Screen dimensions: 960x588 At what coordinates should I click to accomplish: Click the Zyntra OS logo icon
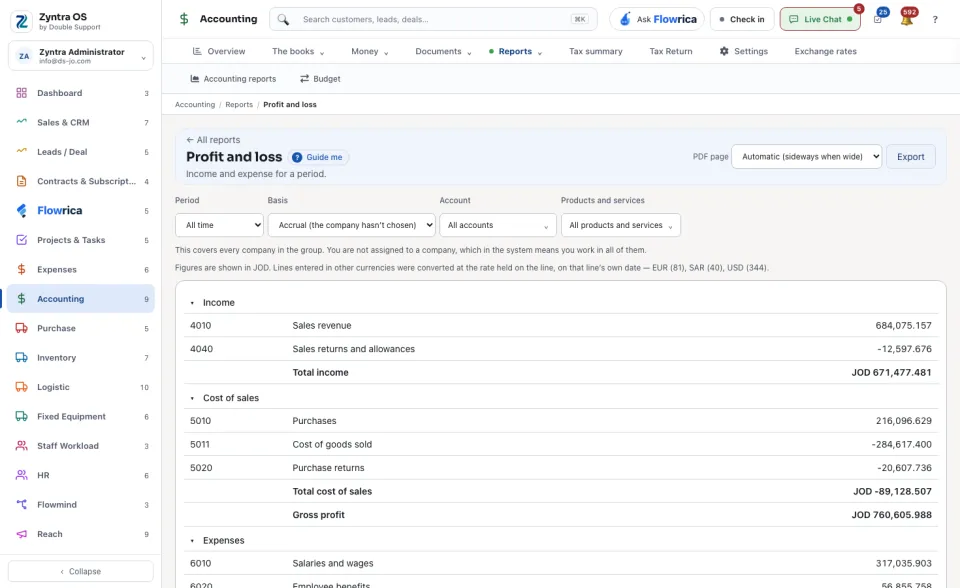pyautogui.click(x=22, y=21)
